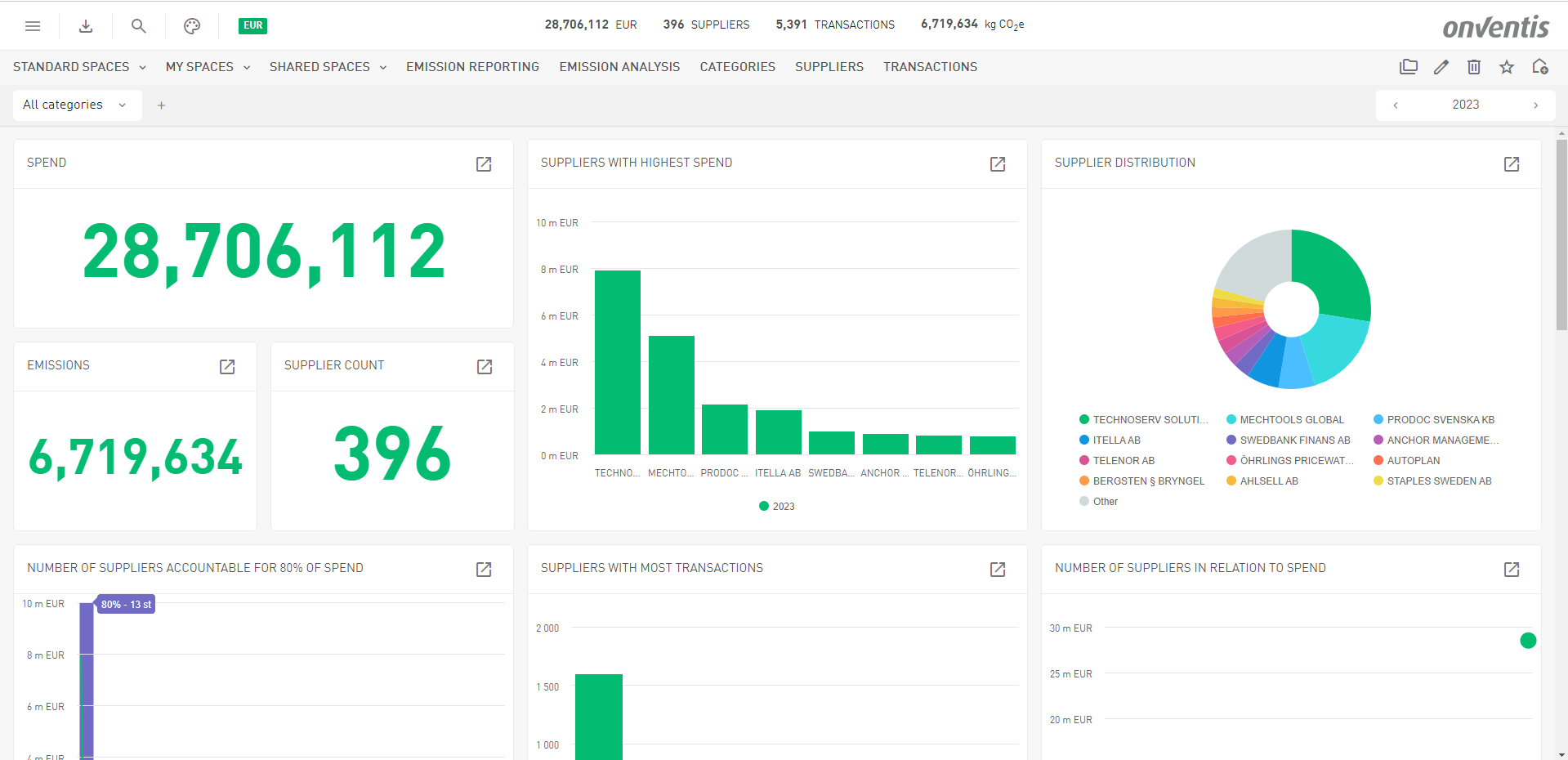Click the pencil edit space icon
1568x760 pixels.
click(x=1441, y=67)
